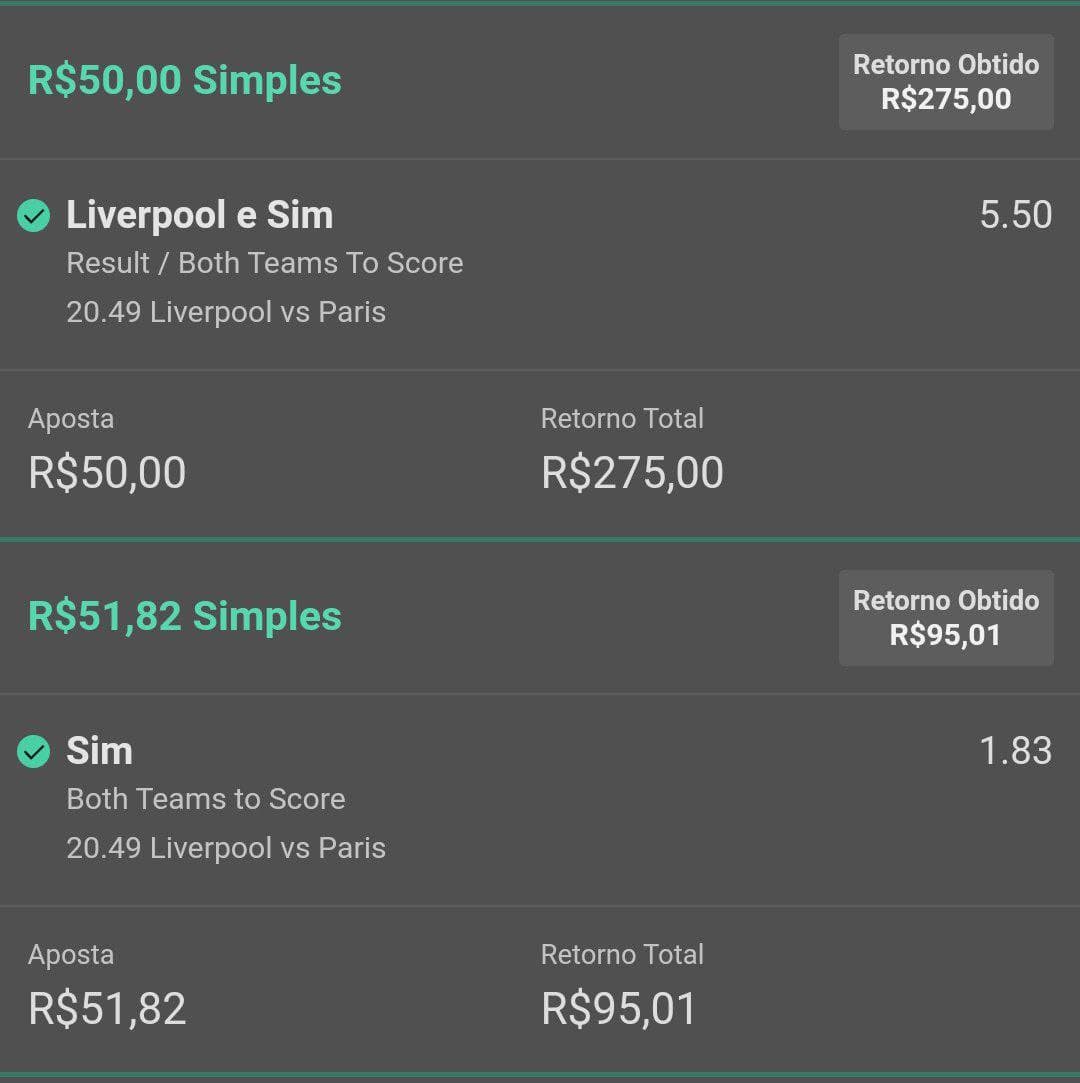This screenshot has width=1080, height=1083.
Task: Click the 5.50 odds value
Action: [x=1016, y=214]
